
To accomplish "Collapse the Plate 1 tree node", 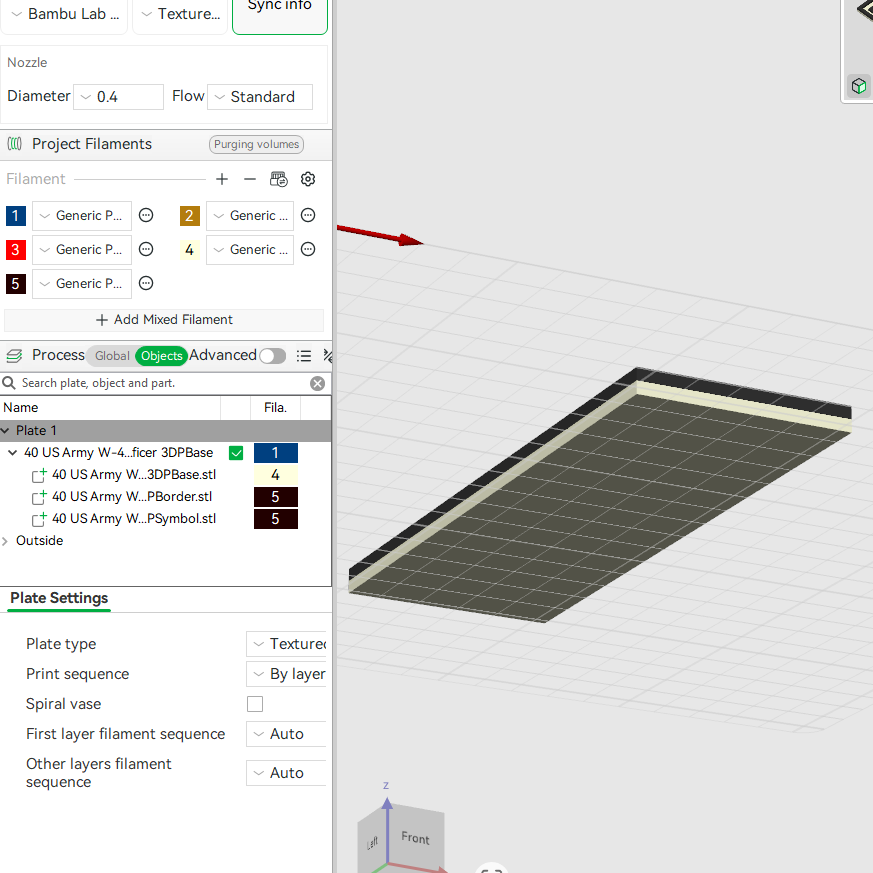I will tap(6, 431).
